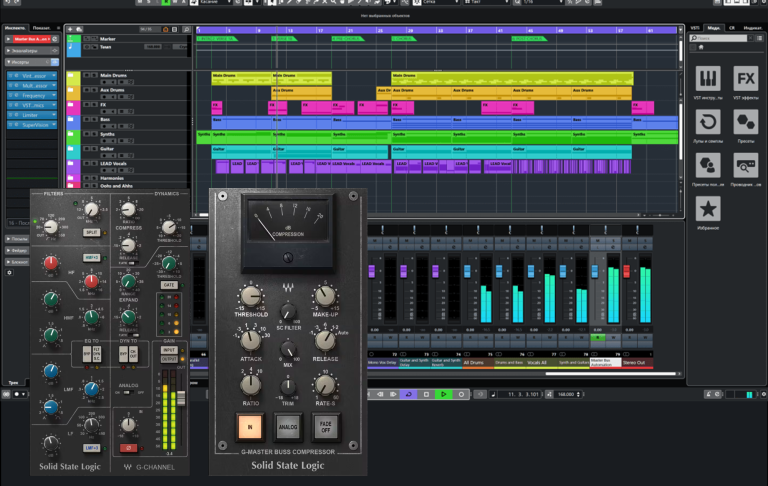Click the G-Channel output gain fader
The height and width of the screenshot is (486, 768).
(x=182, y=400)
